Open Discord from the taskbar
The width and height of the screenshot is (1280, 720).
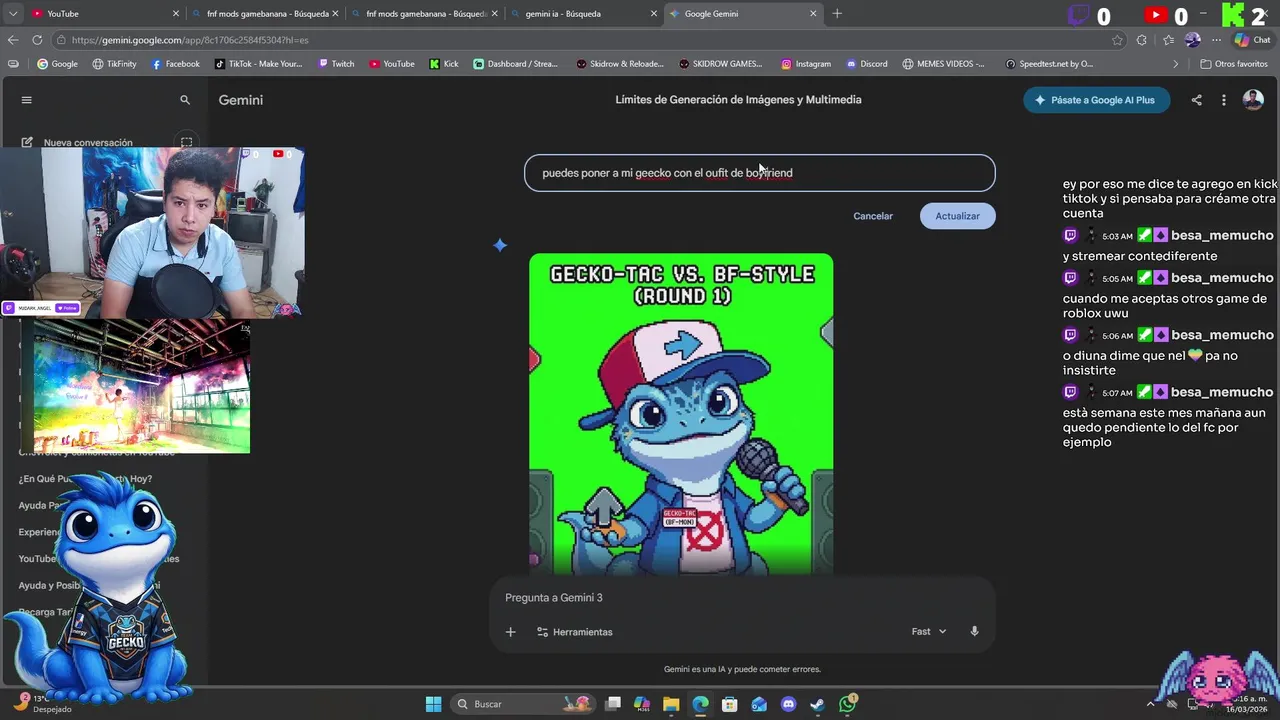(x=789, y=704)
